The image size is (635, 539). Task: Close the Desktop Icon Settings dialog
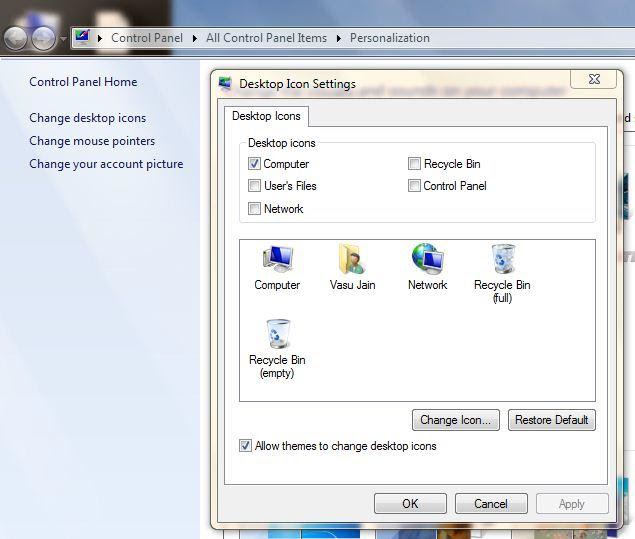(x=594, y=79)
